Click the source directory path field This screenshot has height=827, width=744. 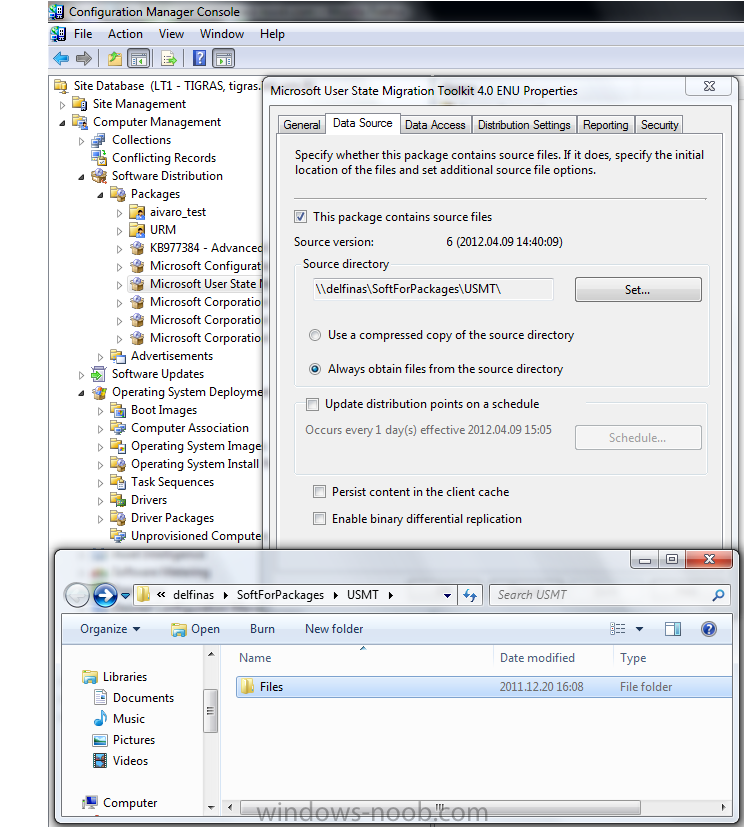click(x=433, y=289)
